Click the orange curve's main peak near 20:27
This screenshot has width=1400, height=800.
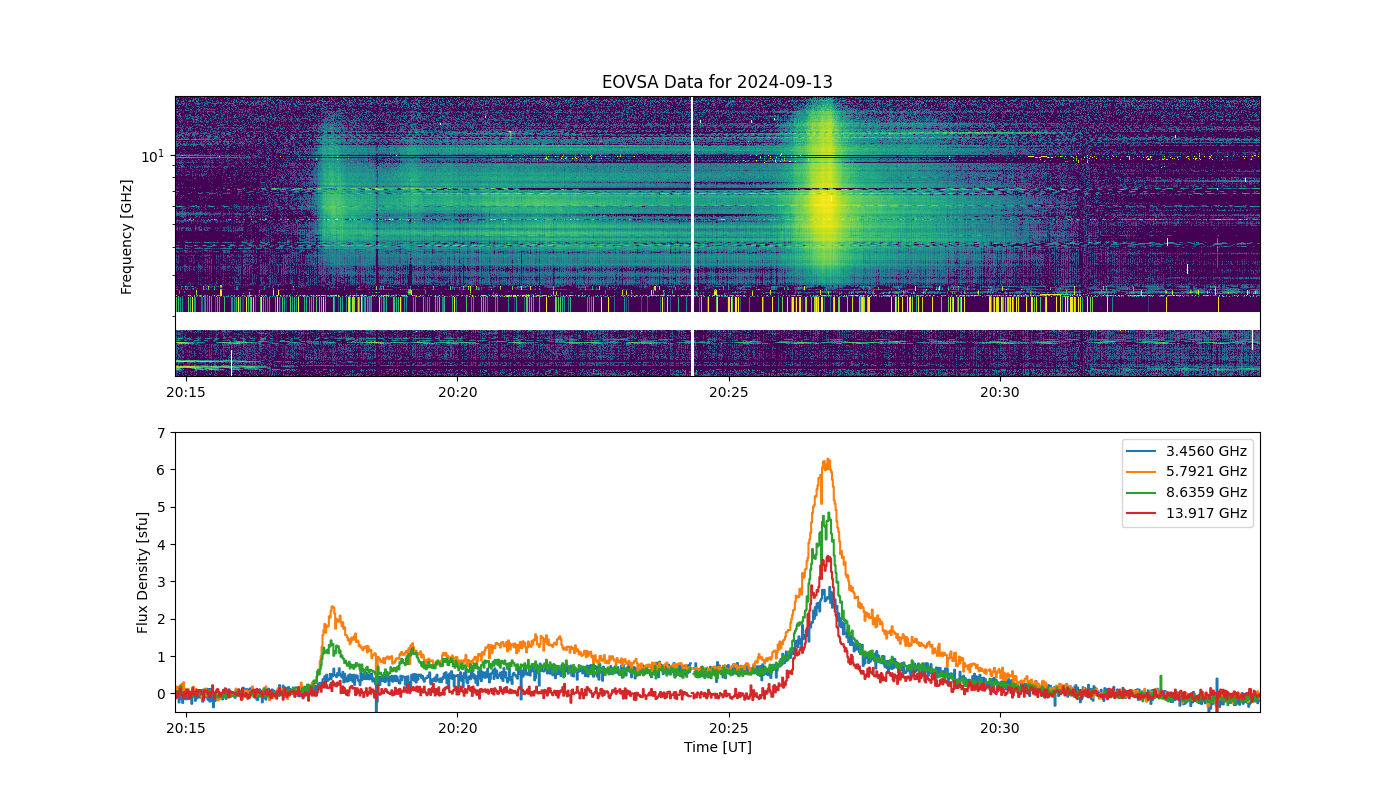pos(827,462)
